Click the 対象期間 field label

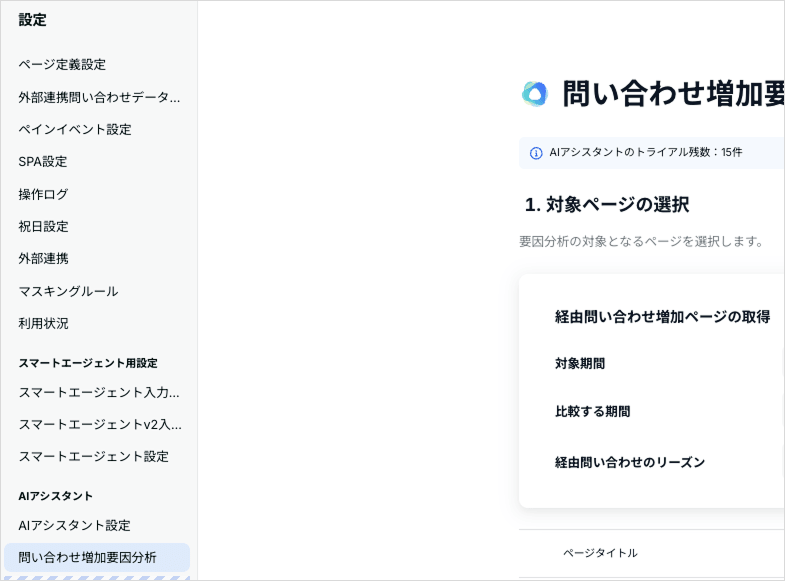(580, 363)
